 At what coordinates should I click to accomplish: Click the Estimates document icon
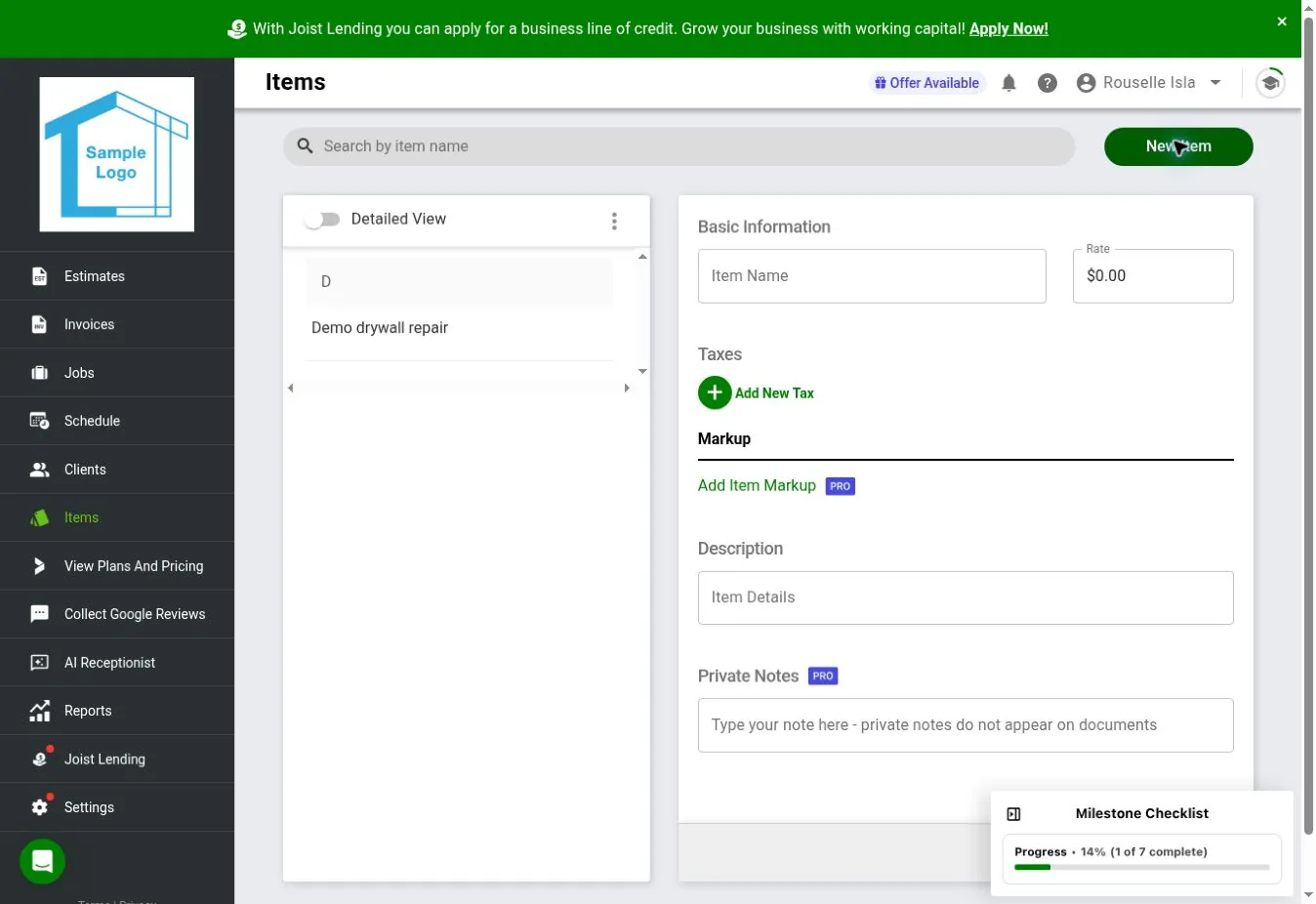39,276
